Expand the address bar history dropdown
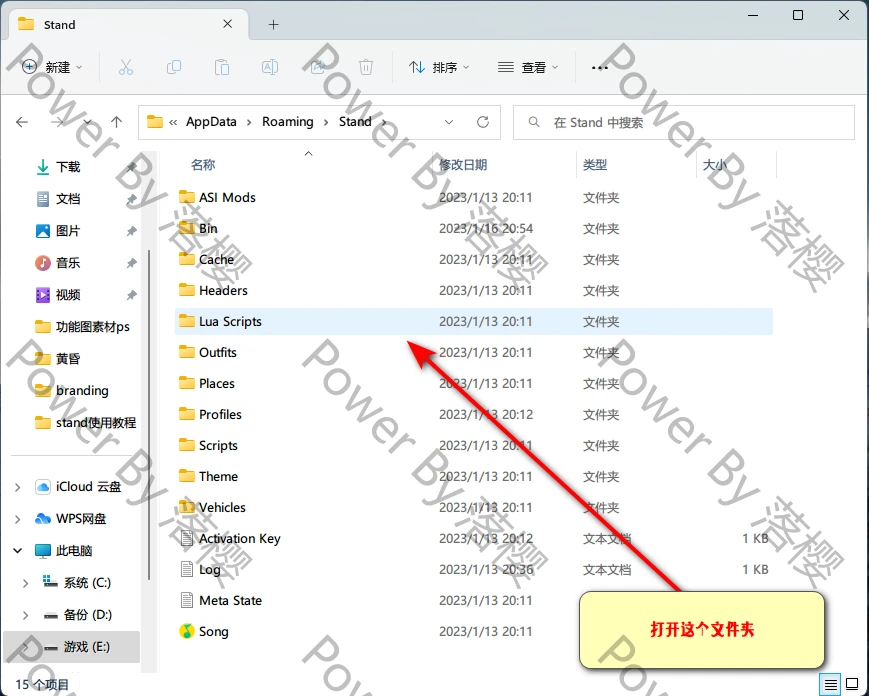 tap(449, 122)
